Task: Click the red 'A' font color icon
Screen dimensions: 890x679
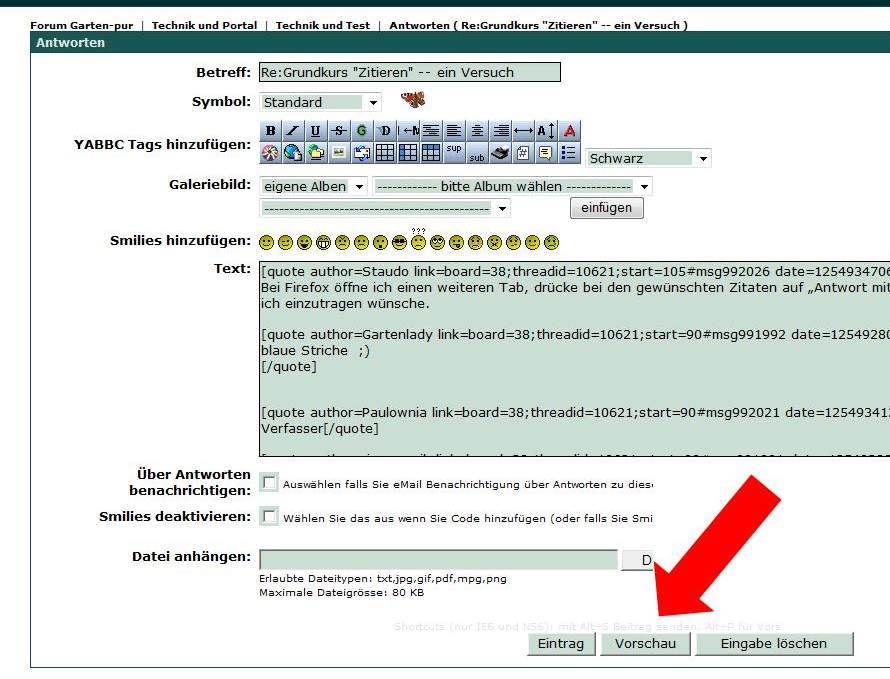Action: (569, 131)
